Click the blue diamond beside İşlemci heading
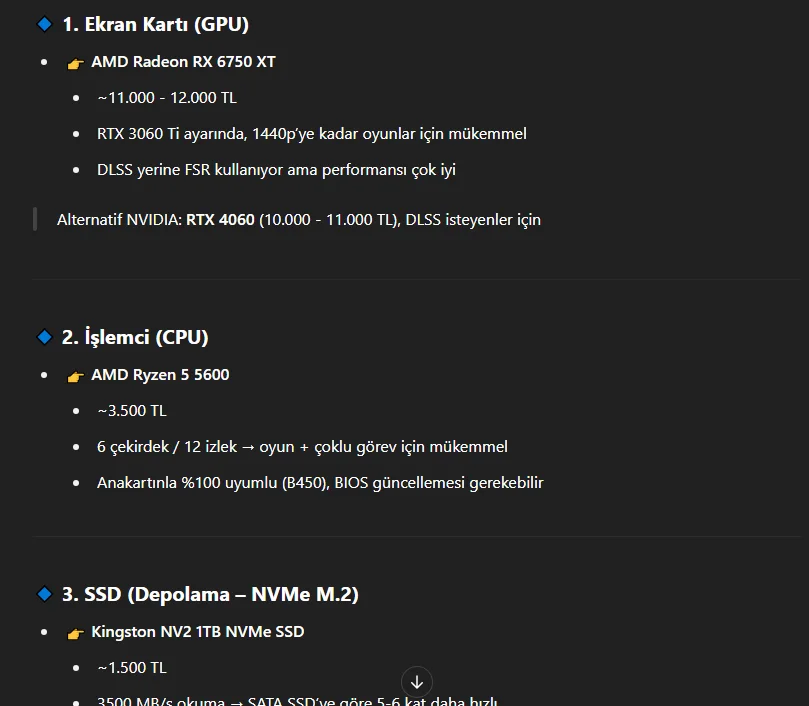This screenshot has width=809, height=706. 45,337
